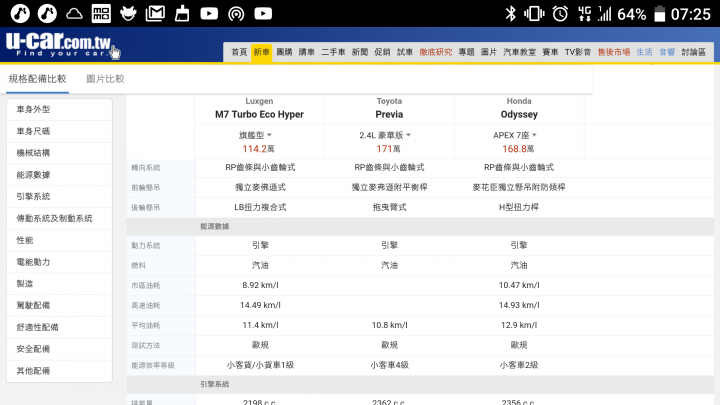Jump to 其他配備 section in sidebar

coord(59,371)
